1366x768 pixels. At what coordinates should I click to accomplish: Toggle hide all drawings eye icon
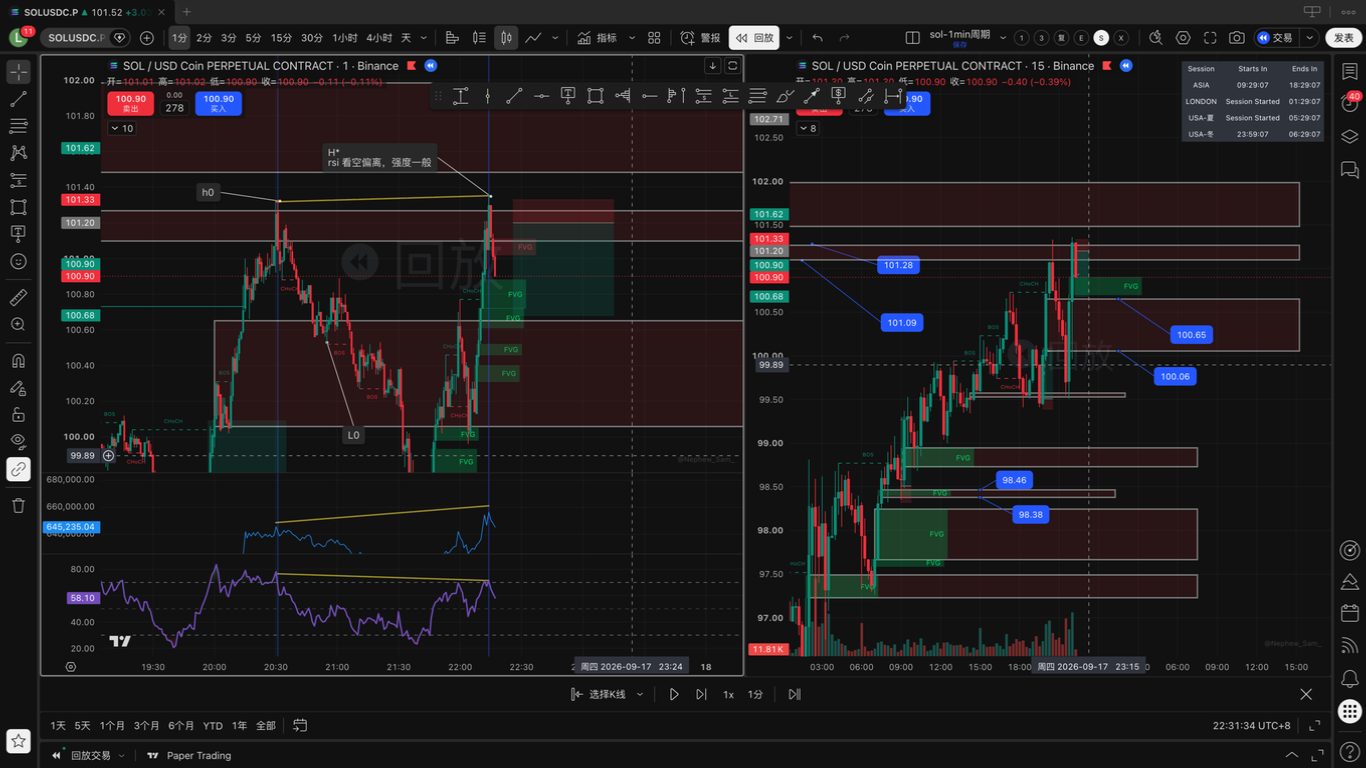(18, 442)
